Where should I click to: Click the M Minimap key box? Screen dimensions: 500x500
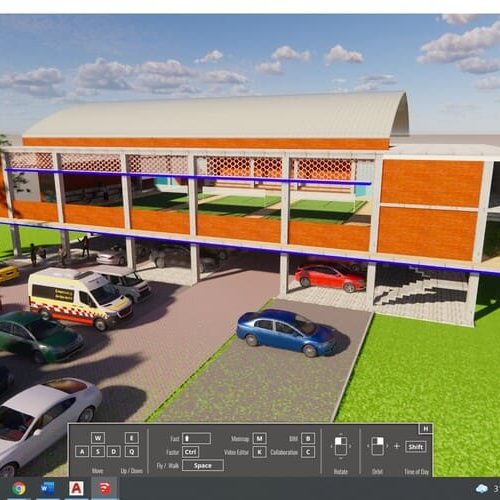pyautogui.click(x=259, y=438)
